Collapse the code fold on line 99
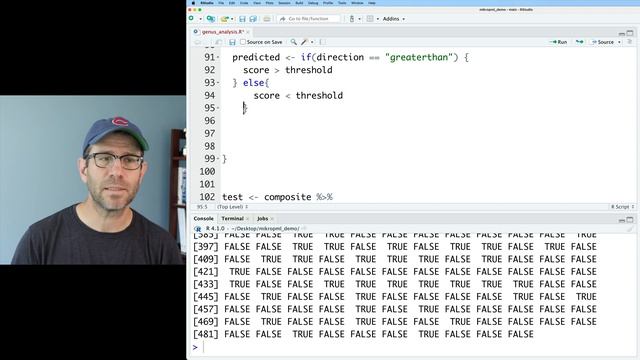 218,159
